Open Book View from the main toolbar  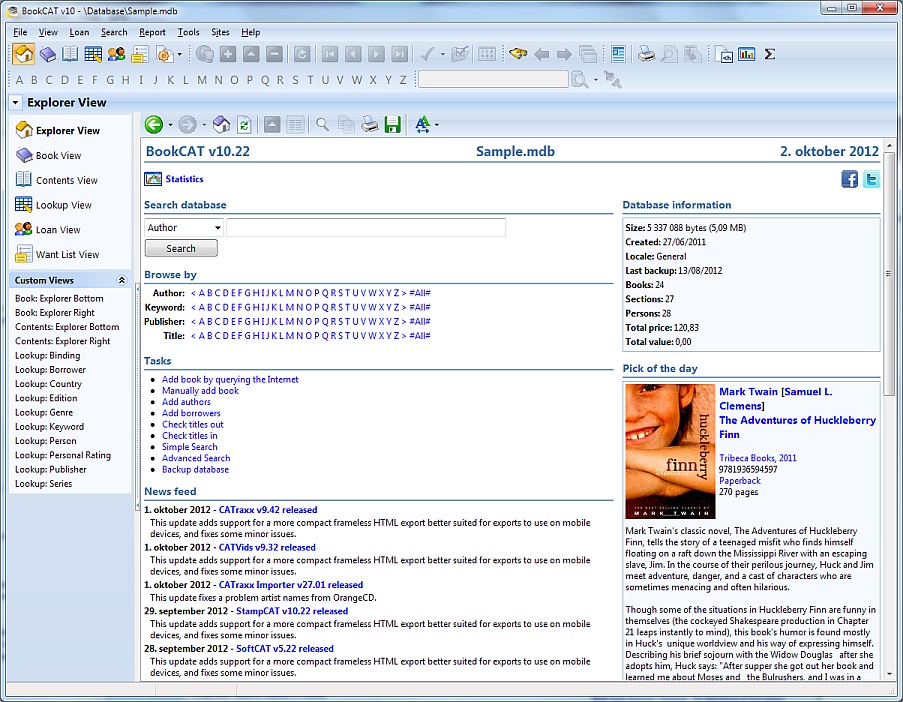point(48,54)
